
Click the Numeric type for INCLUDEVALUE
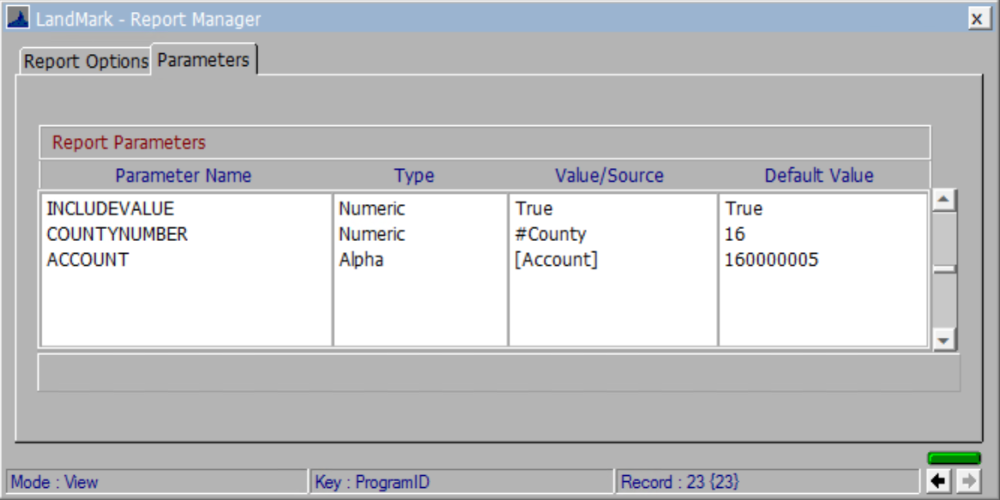tap(372, 209)
